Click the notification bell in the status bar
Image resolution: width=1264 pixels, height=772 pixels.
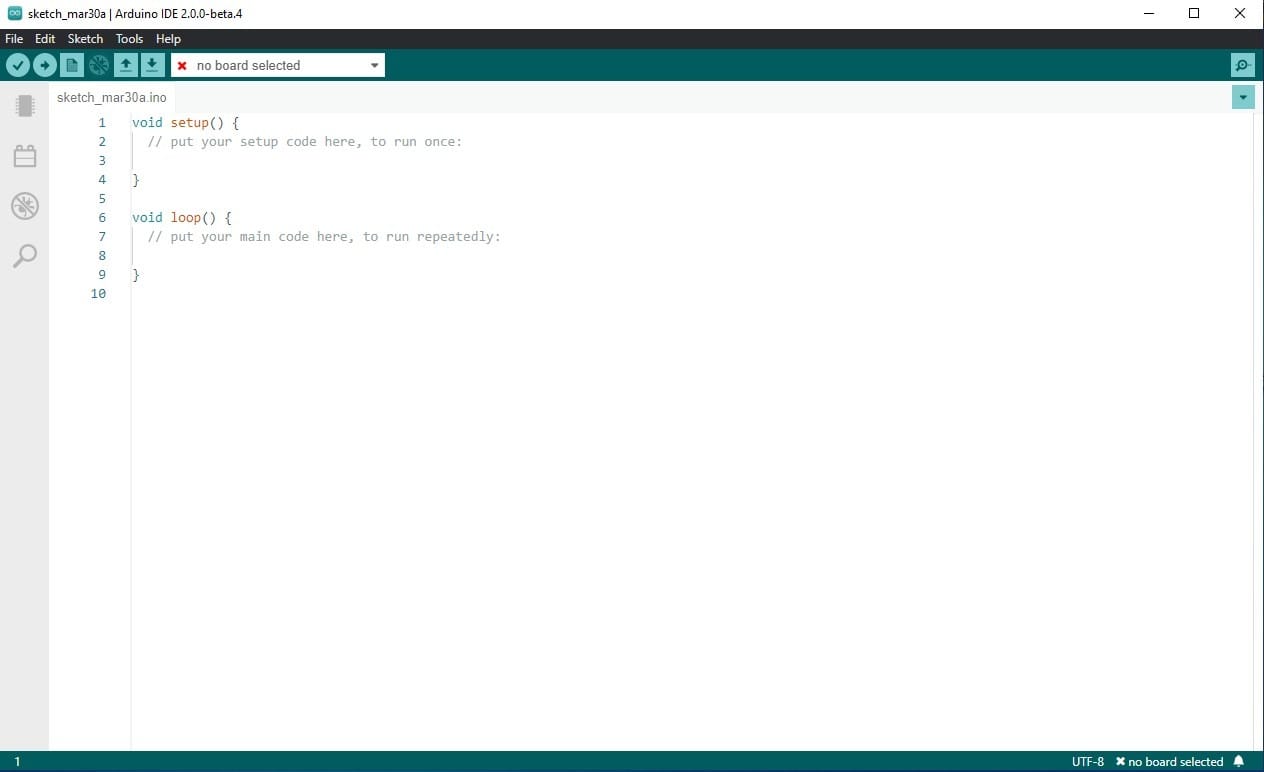coord(1239,761)
